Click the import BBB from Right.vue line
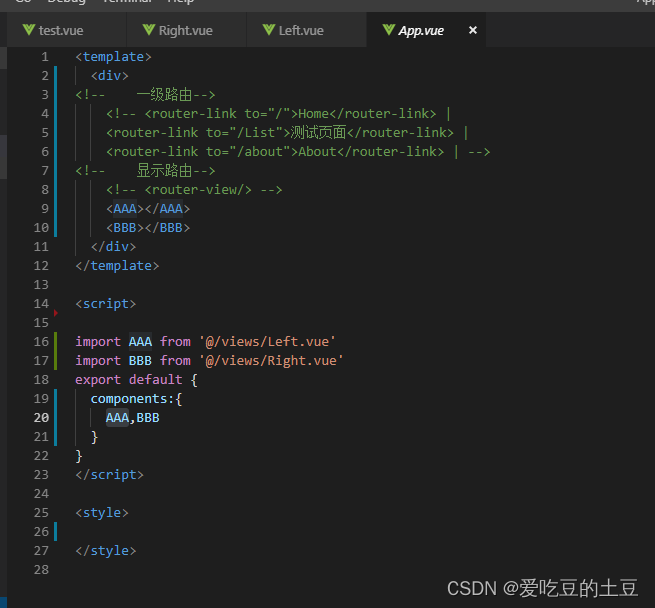655x608 pixels. point(209,361)
